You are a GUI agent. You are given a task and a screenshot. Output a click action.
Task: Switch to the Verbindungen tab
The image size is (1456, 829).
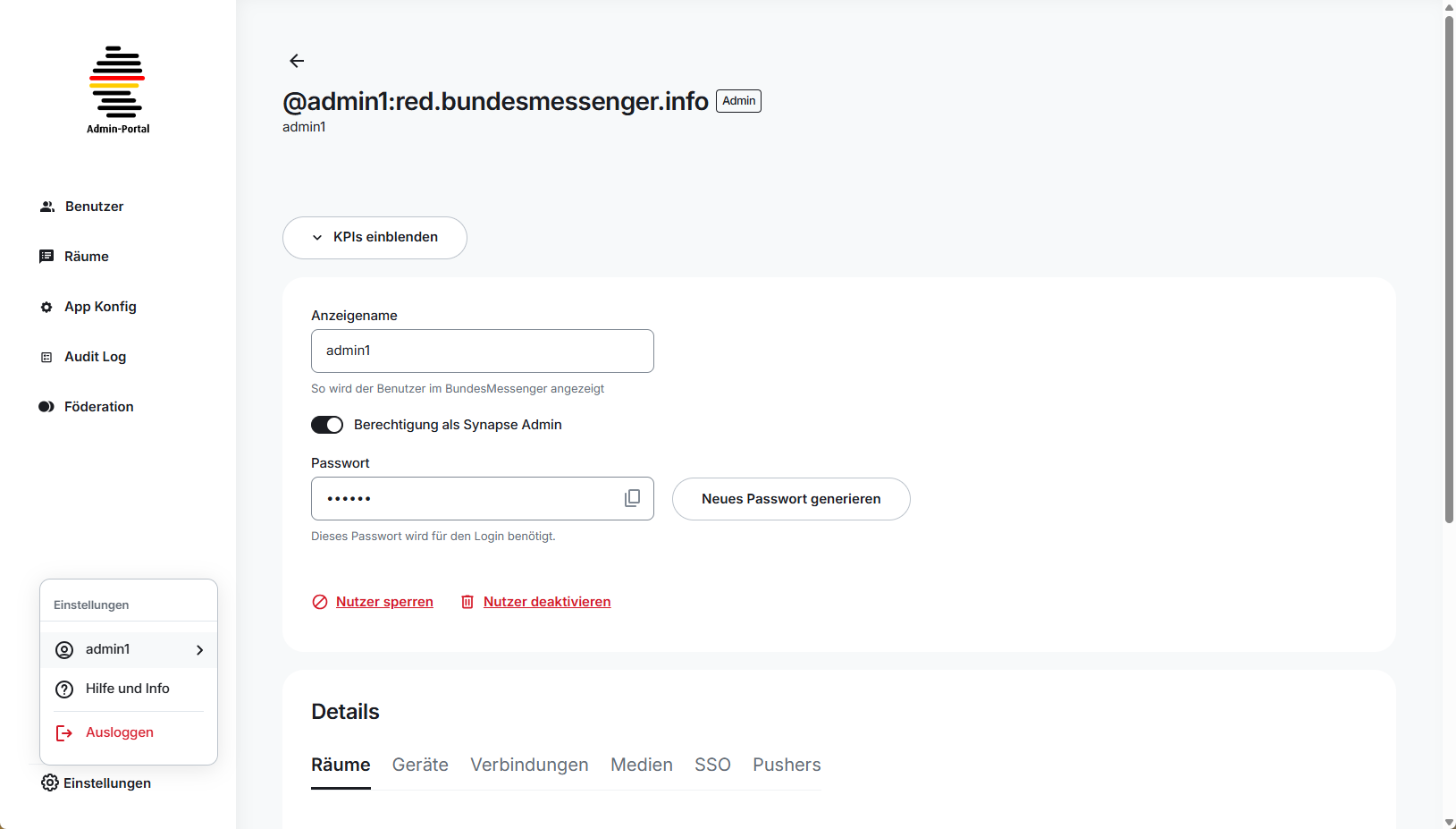[x=529, y=766]
